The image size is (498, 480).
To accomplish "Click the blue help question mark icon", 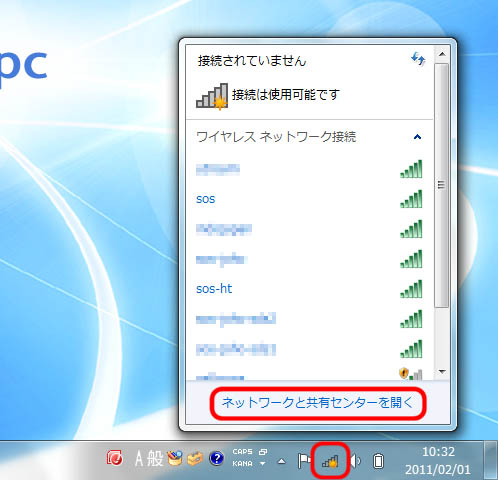I will (217, 458).
